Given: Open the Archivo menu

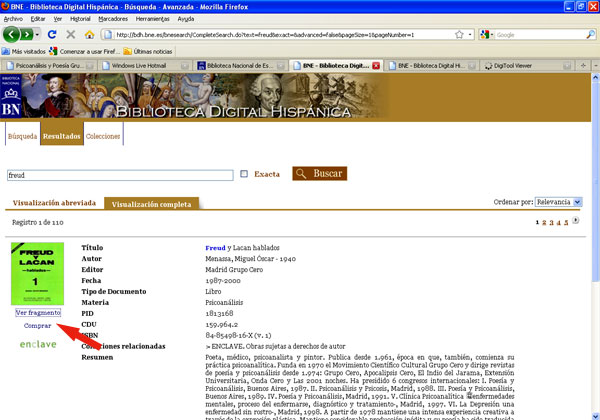Looking at the screenshot, I should [x=13, y=19].
